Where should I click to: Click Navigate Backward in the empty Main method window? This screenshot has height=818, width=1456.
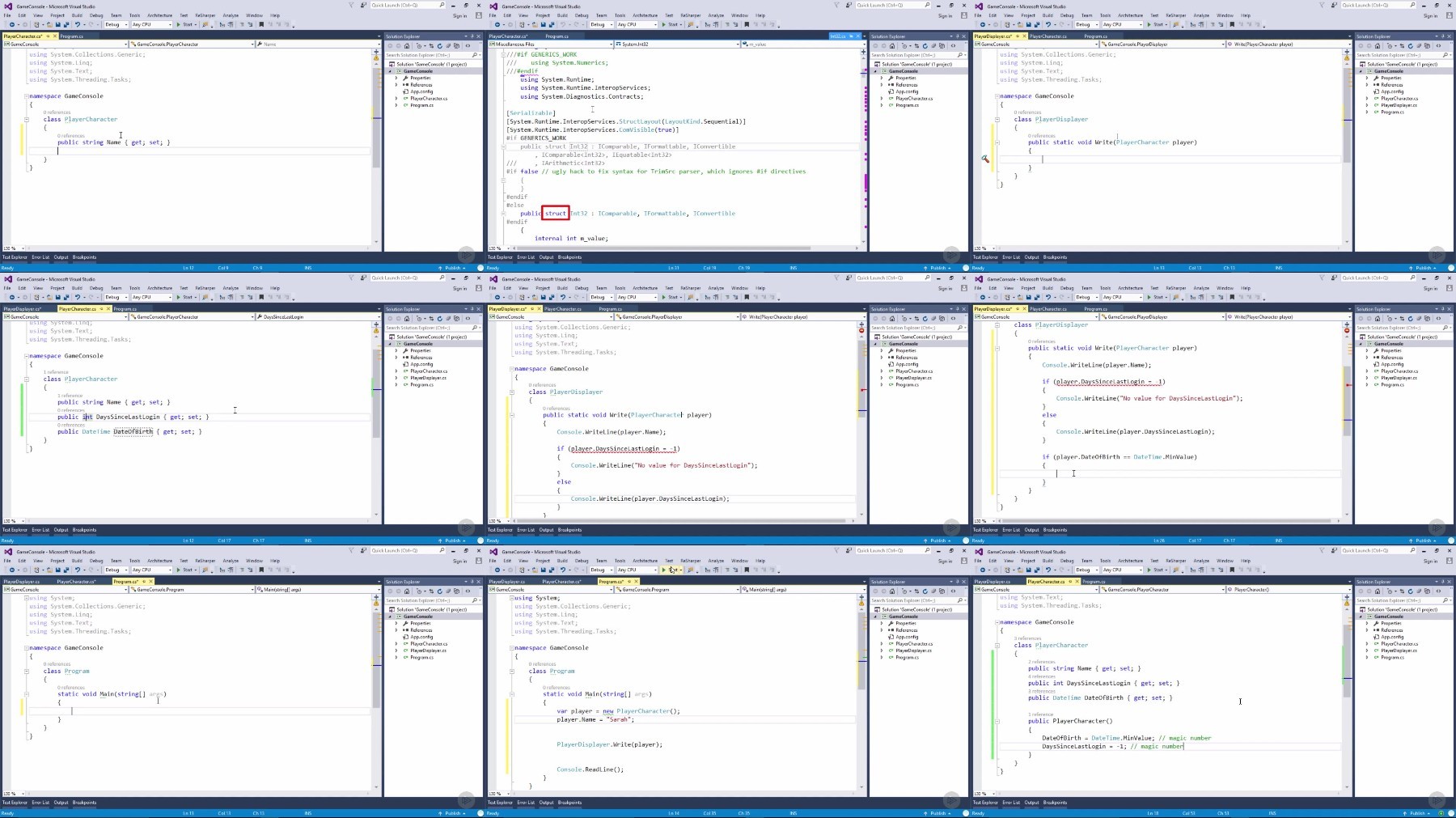click(x=12, y=570)
